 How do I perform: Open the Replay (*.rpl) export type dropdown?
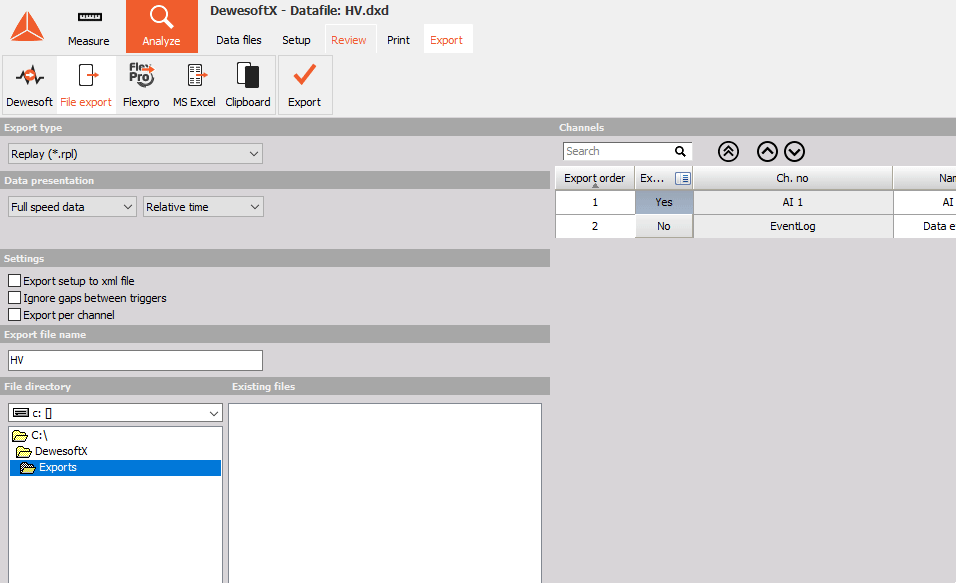(135, 154)
